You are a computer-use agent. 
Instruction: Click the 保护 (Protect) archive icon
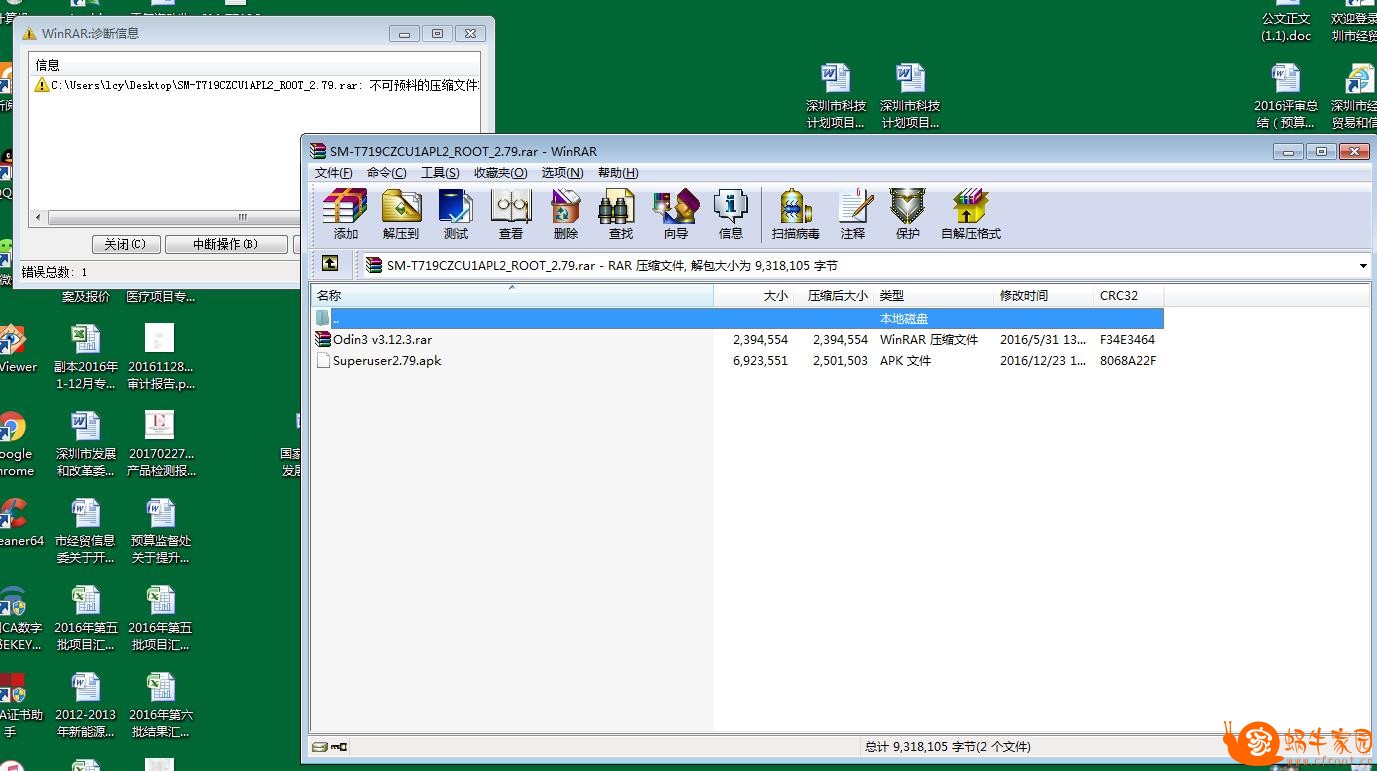(x=908, y=214)
